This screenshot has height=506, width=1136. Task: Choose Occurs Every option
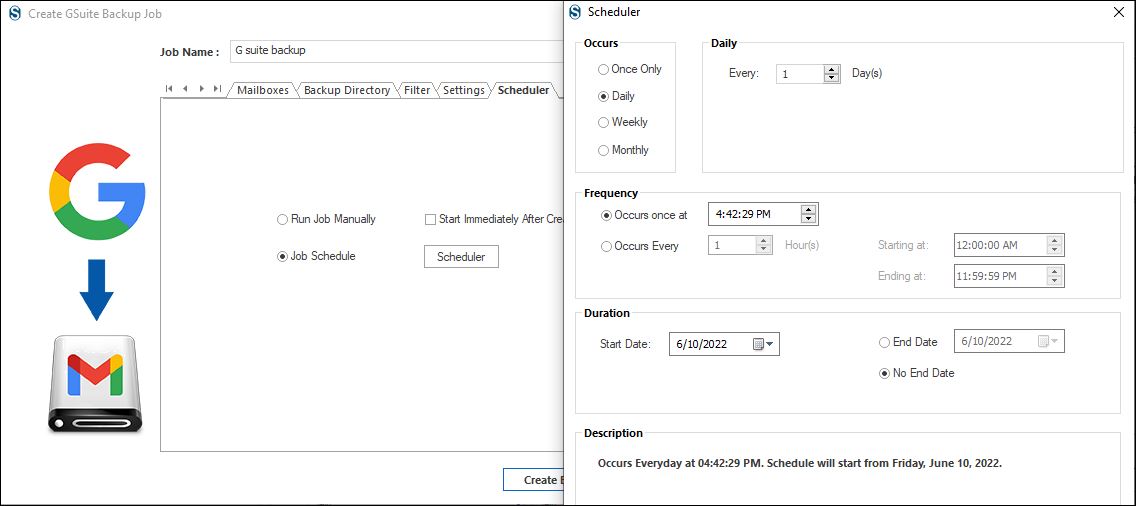point(640,246)
